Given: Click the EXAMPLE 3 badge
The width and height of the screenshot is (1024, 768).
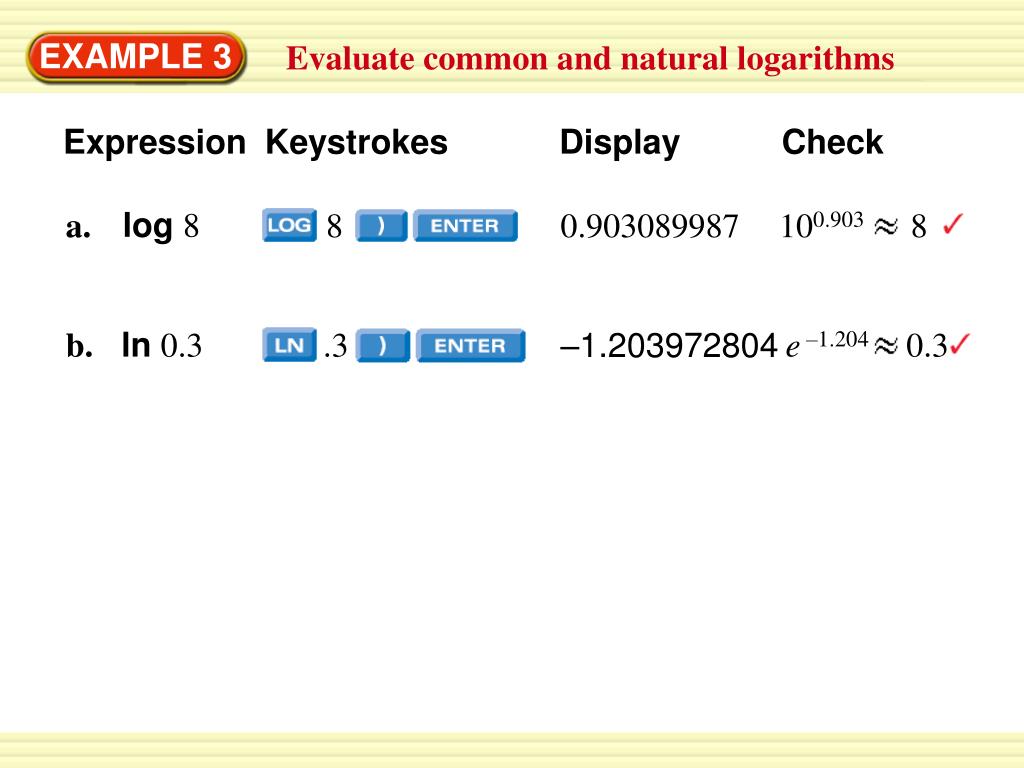Looking at the screenshot, I should tap(136, 57).
